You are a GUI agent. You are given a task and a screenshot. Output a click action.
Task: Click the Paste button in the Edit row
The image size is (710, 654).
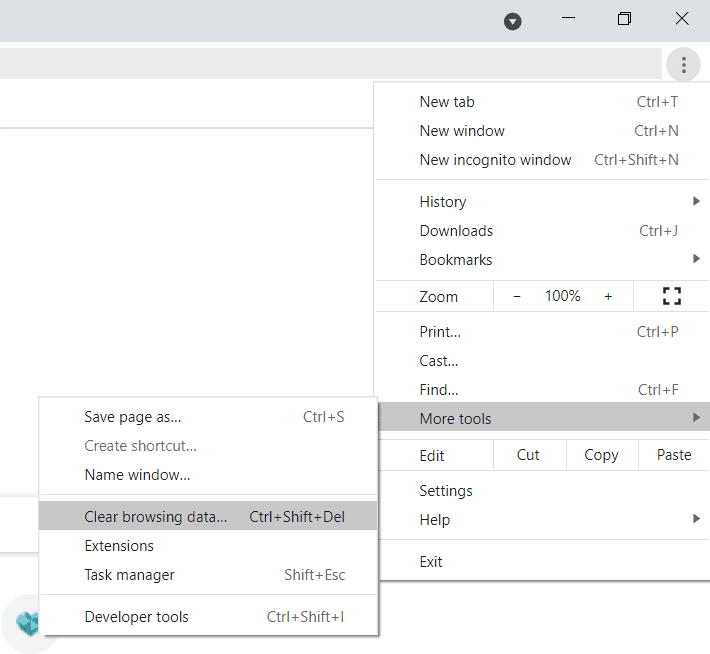(x=674, y=455)
